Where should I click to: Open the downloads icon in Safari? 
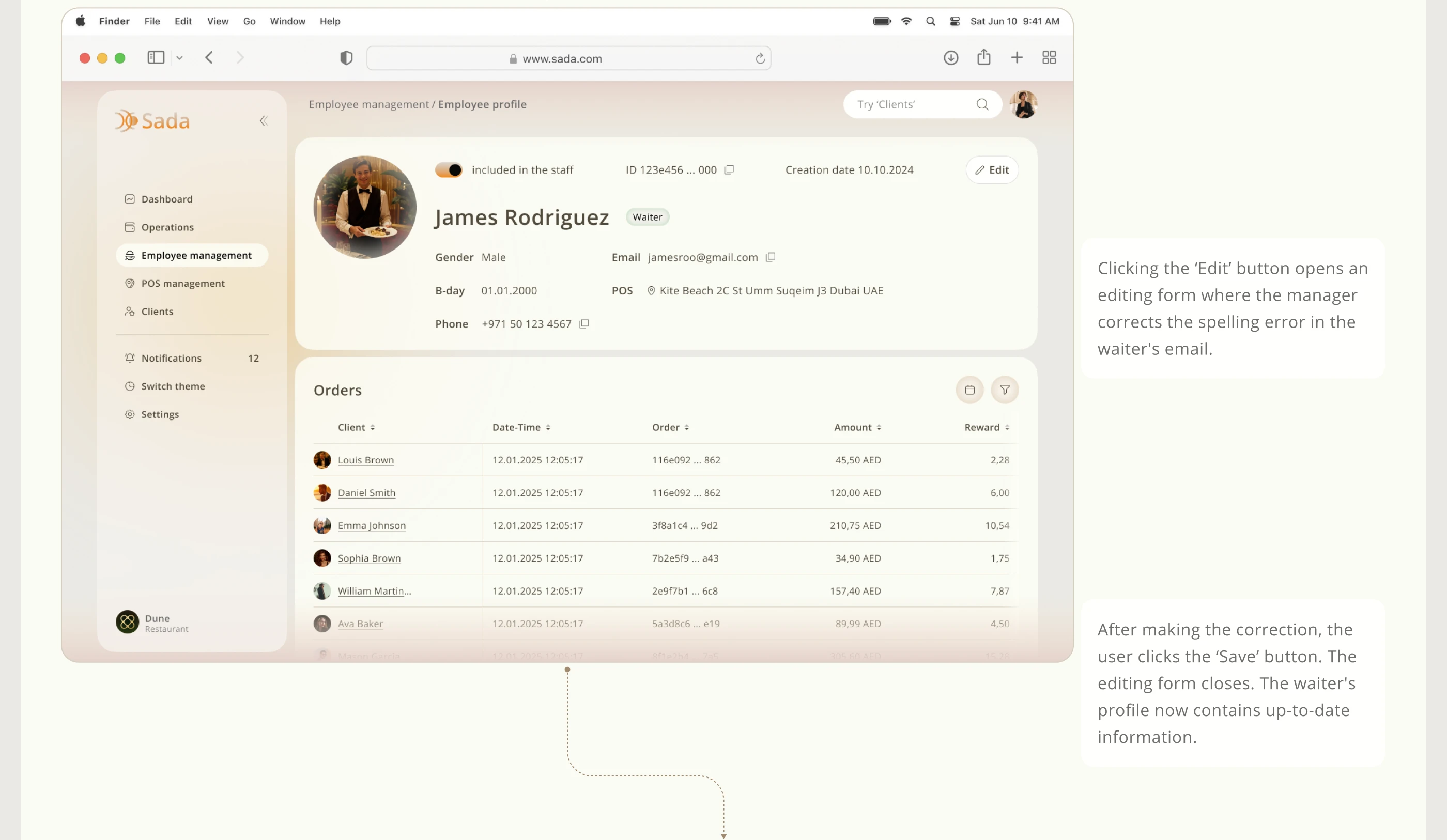[951, 58]
